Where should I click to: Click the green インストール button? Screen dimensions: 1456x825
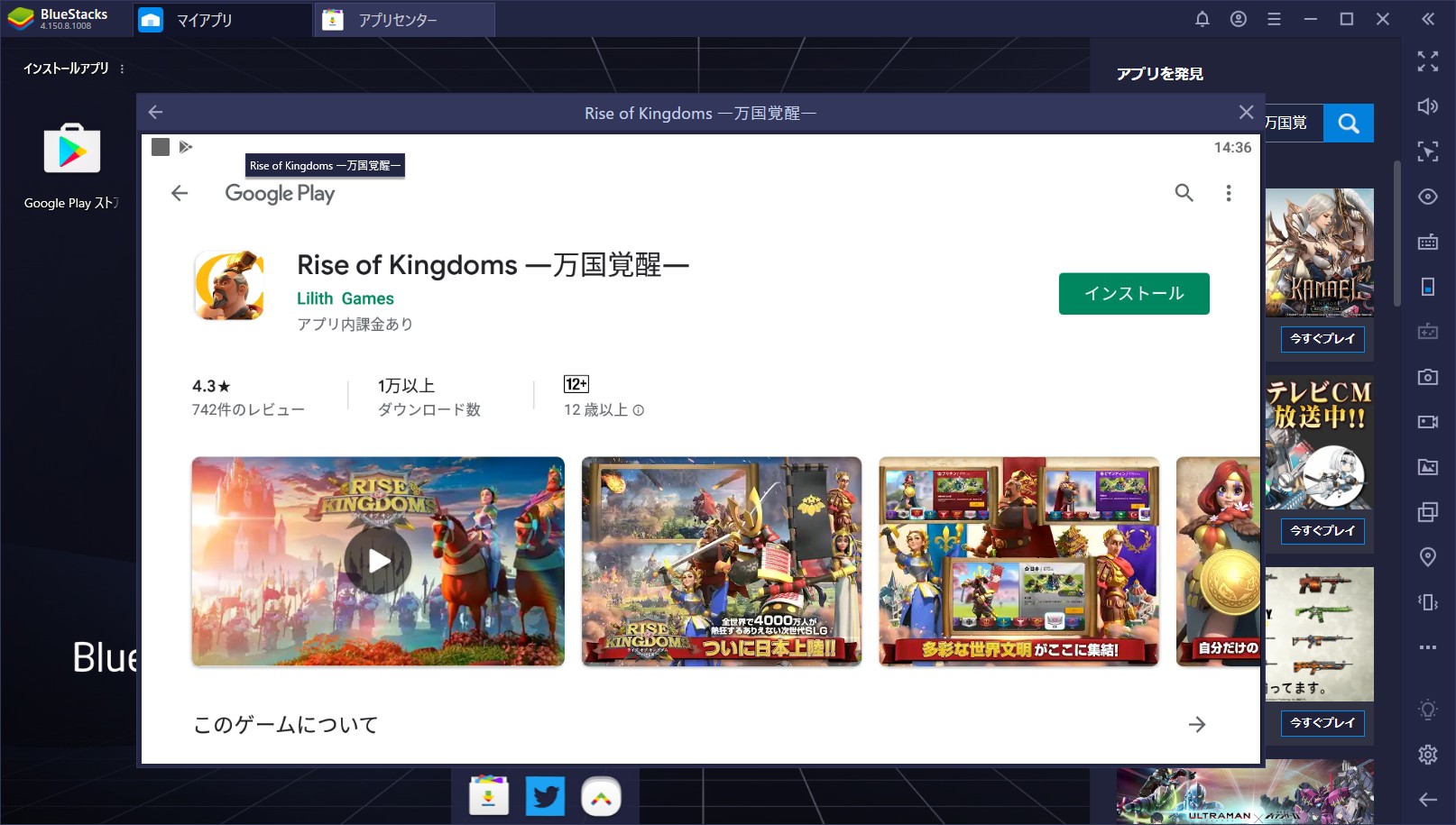1134,294
